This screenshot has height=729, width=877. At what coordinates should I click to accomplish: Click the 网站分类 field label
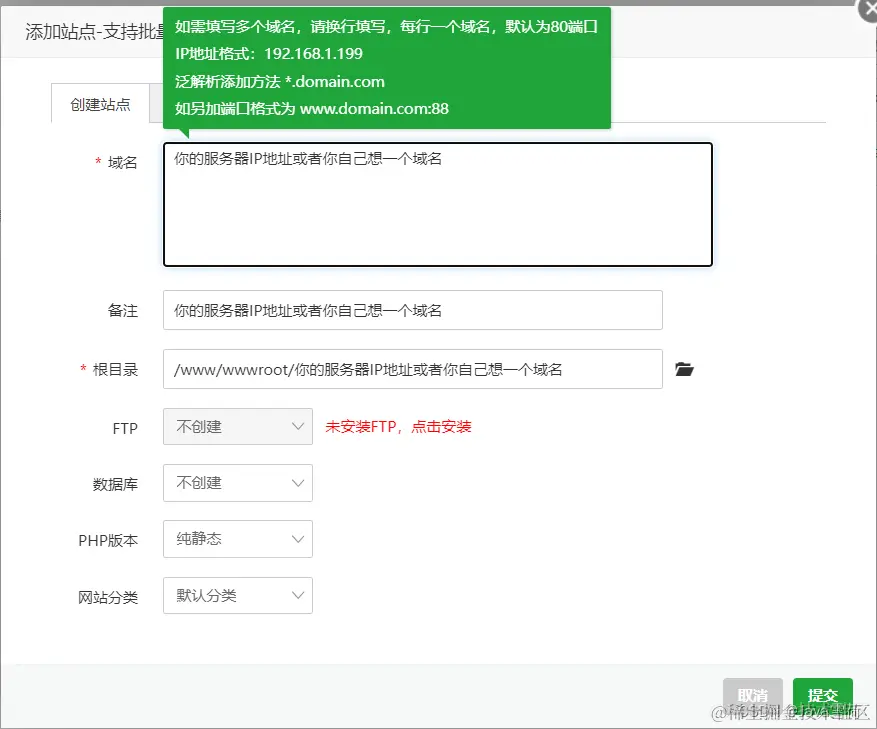[108, 597]
